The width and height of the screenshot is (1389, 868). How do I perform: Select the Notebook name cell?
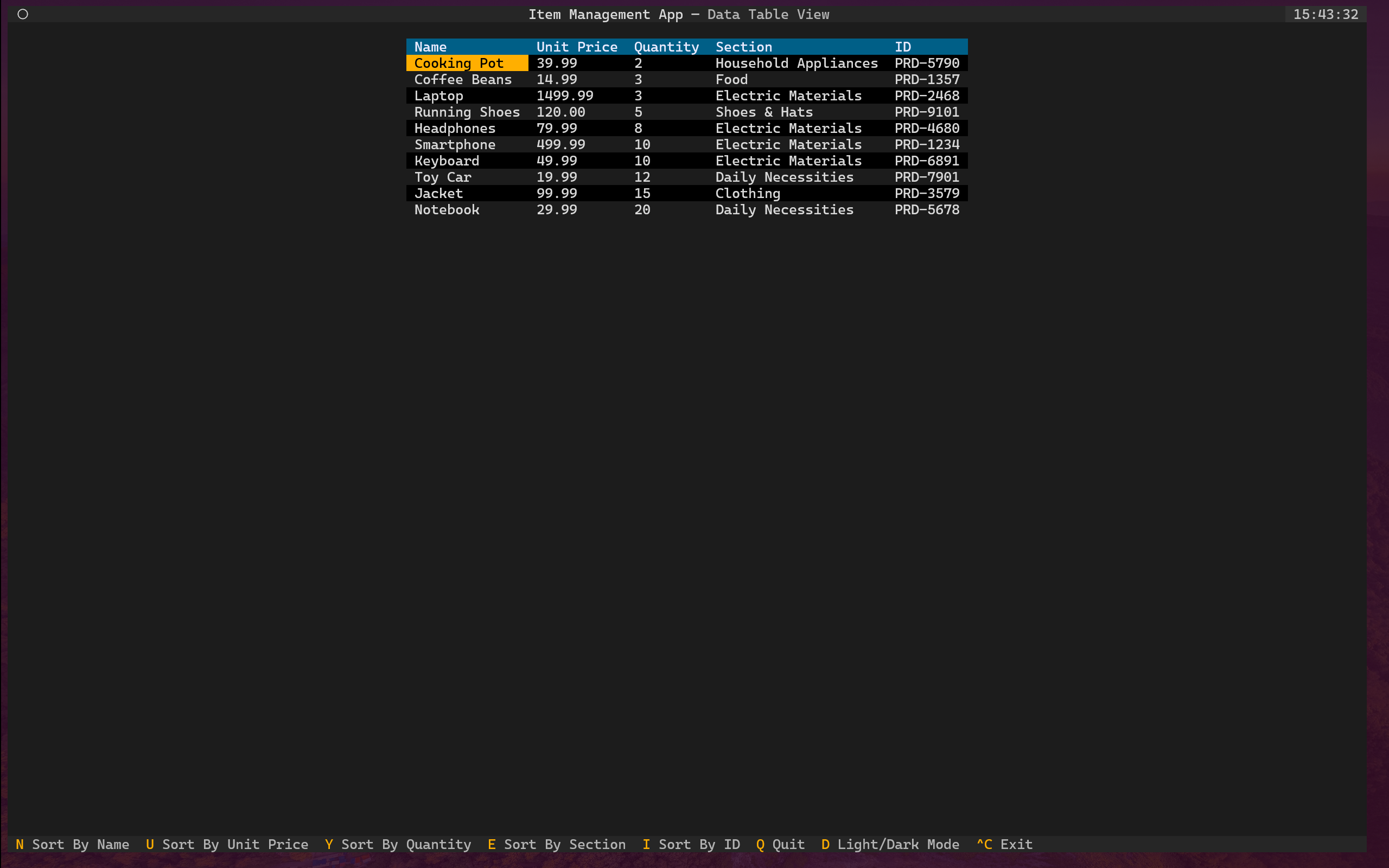pyautogui.click(x=467, y=209)
